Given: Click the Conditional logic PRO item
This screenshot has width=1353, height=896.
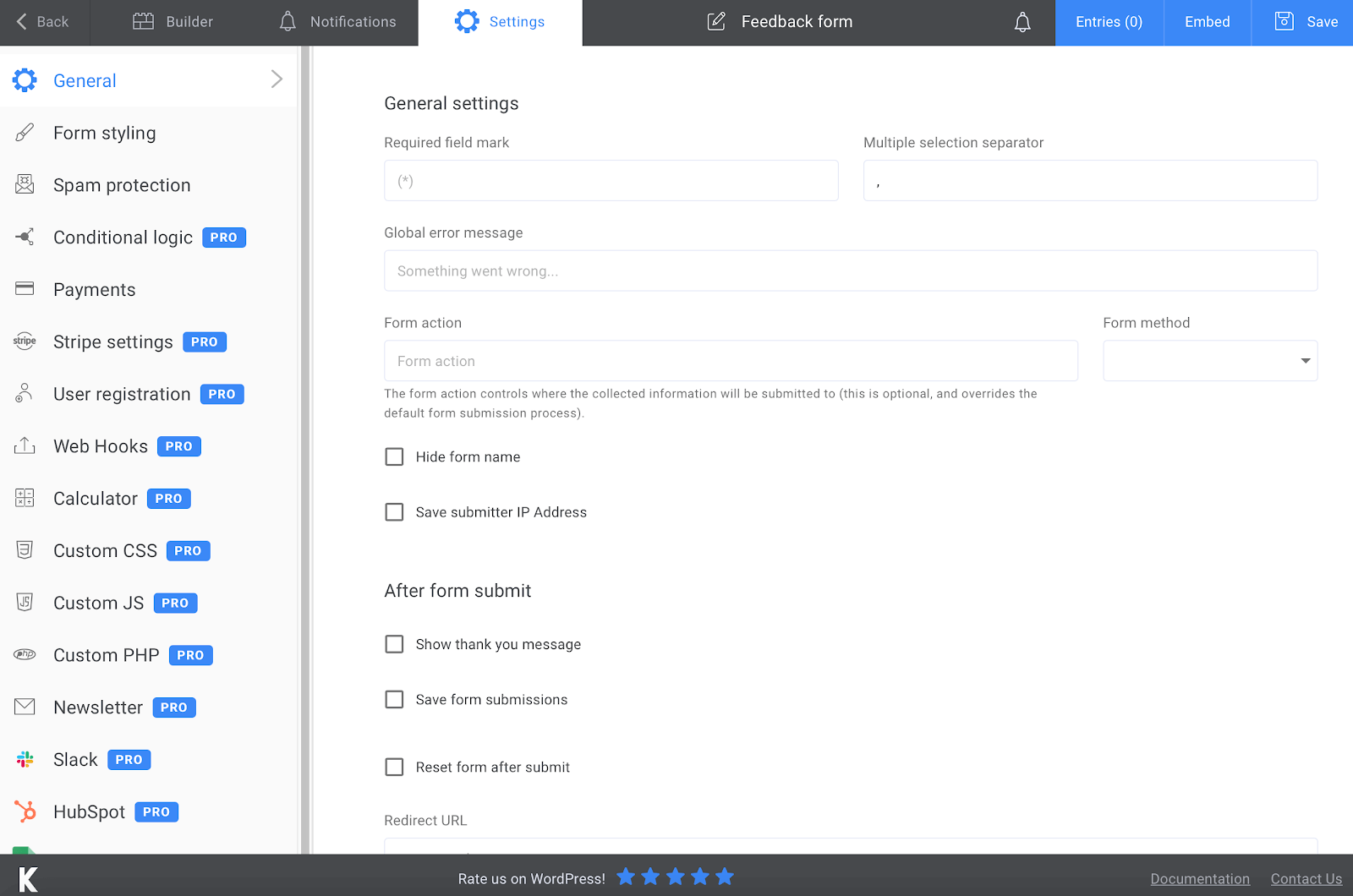Looking at the screenshot, I should click(123, 238).
